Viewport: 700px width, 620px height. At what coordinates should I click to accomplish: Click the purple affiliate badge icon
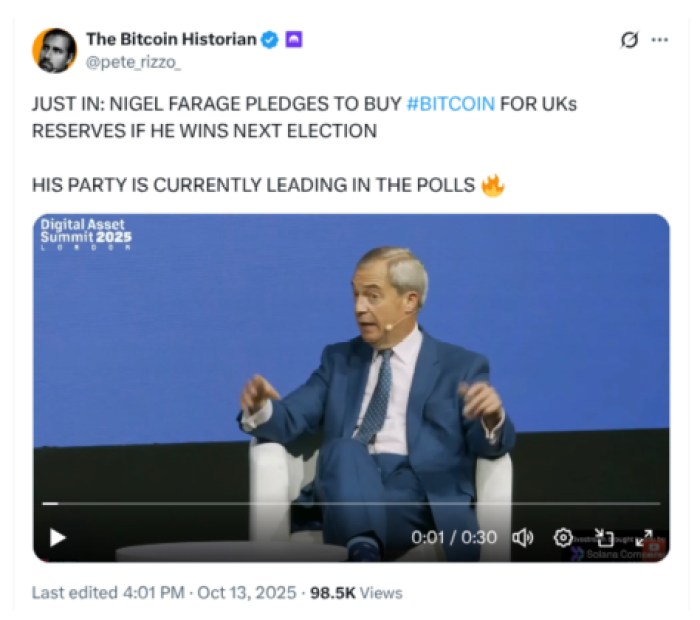tap(294, 40)
